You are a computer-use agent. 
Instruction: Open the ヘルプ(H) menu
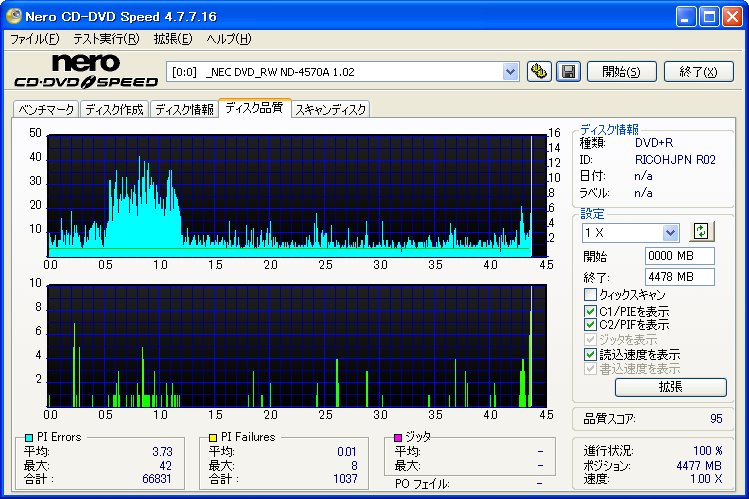(x=228, y=39)
